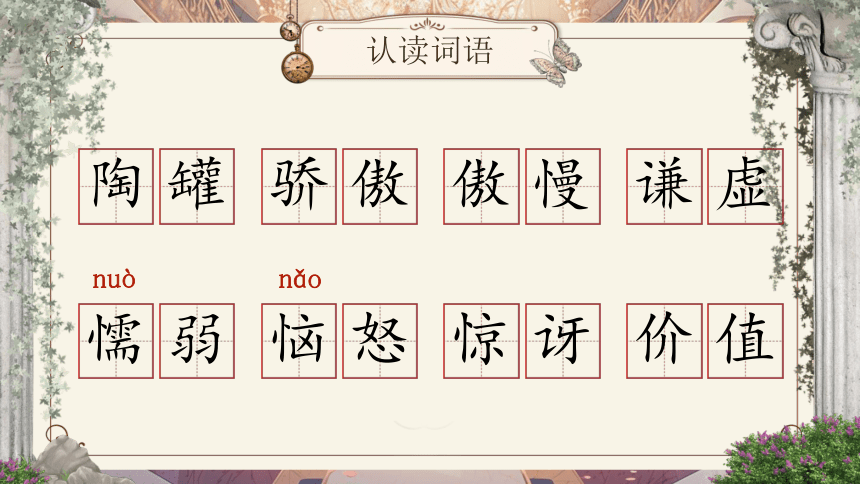Viewport: 860px width, 484px height.
Task: Click the pinyin label nuò
Action: pos(114,280)
